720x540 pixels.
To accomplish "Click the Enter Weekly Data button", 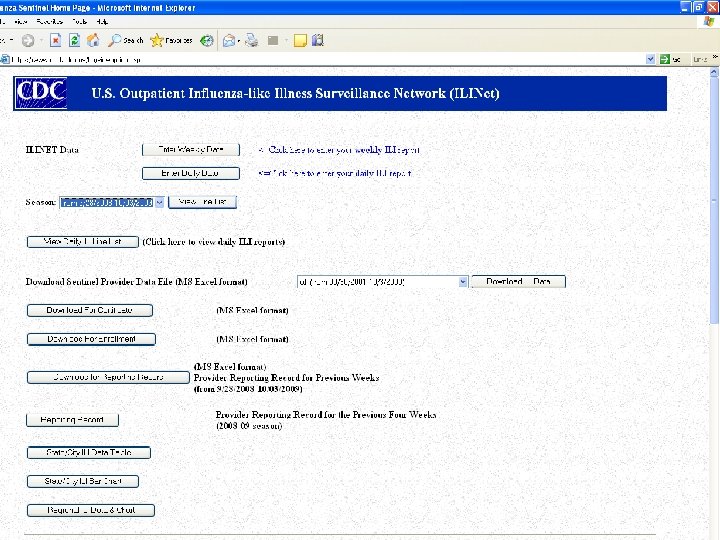I will pyautogui.click(x=191, y=150).
